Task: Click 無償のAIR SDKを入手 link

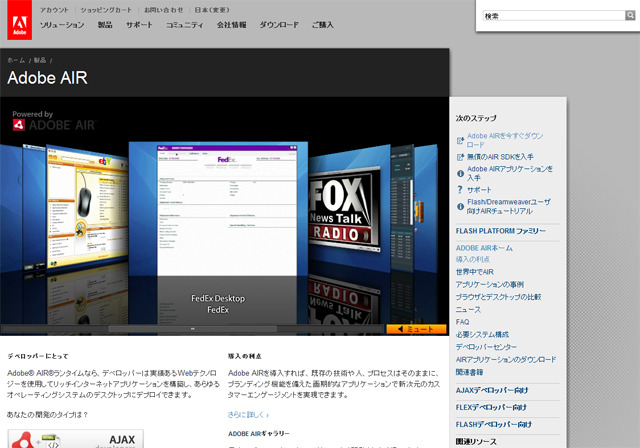Action: click(x=500, y=157)
